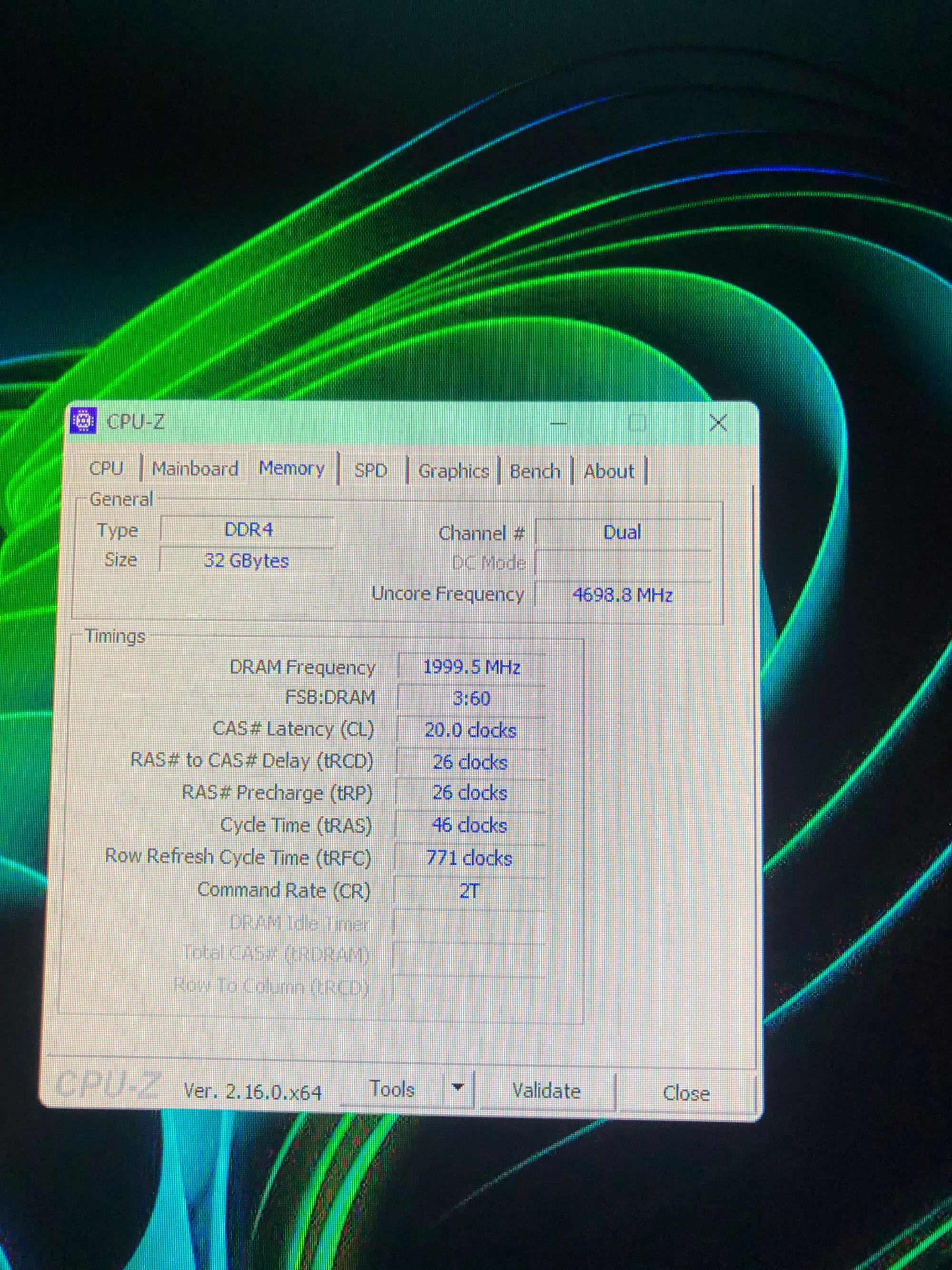Click the DDR4 memory type field

[248, 530]
